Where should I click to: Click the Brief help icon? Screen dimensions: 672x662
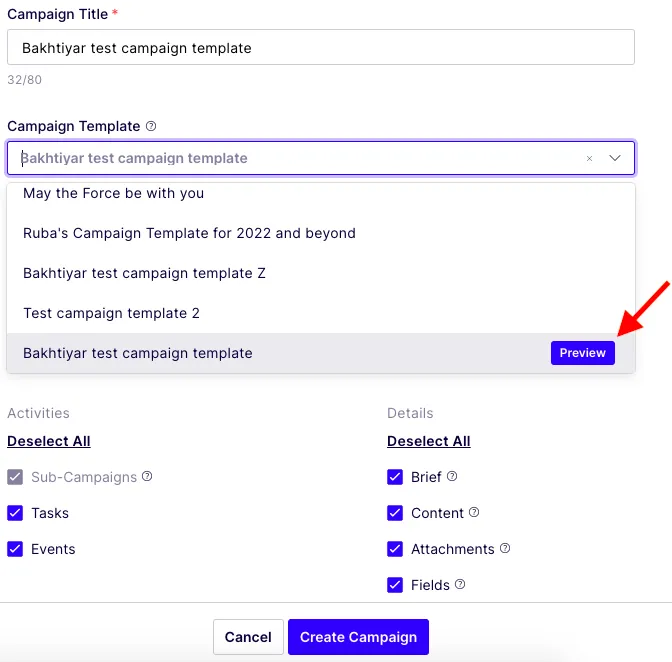pos(452,476)
